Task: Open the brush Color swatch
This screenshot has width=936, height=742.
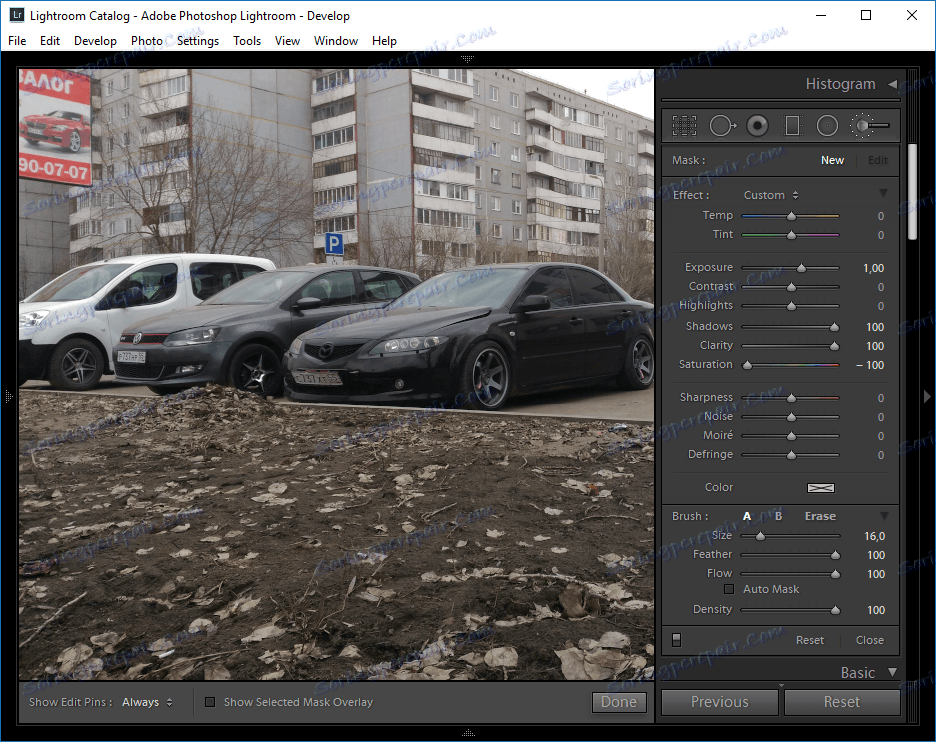Action: click(820, 488)
